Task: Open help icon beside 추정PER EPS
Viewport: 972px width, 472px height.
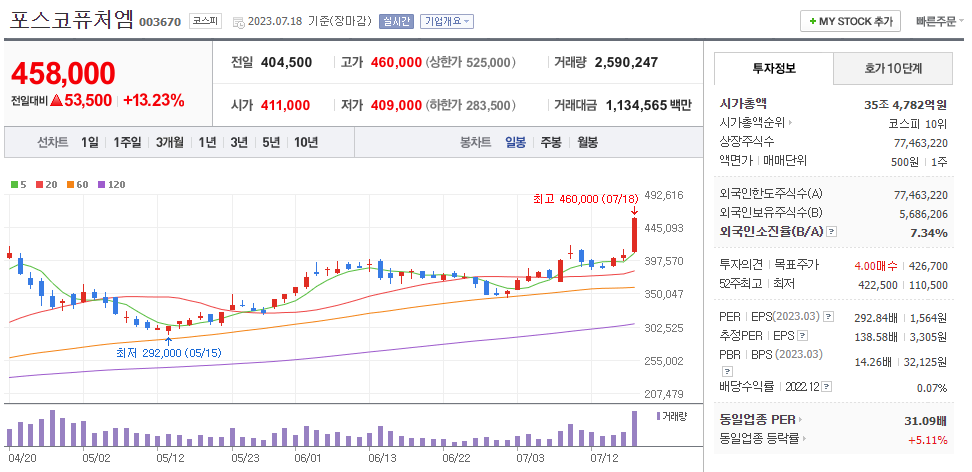Action: 803,336
